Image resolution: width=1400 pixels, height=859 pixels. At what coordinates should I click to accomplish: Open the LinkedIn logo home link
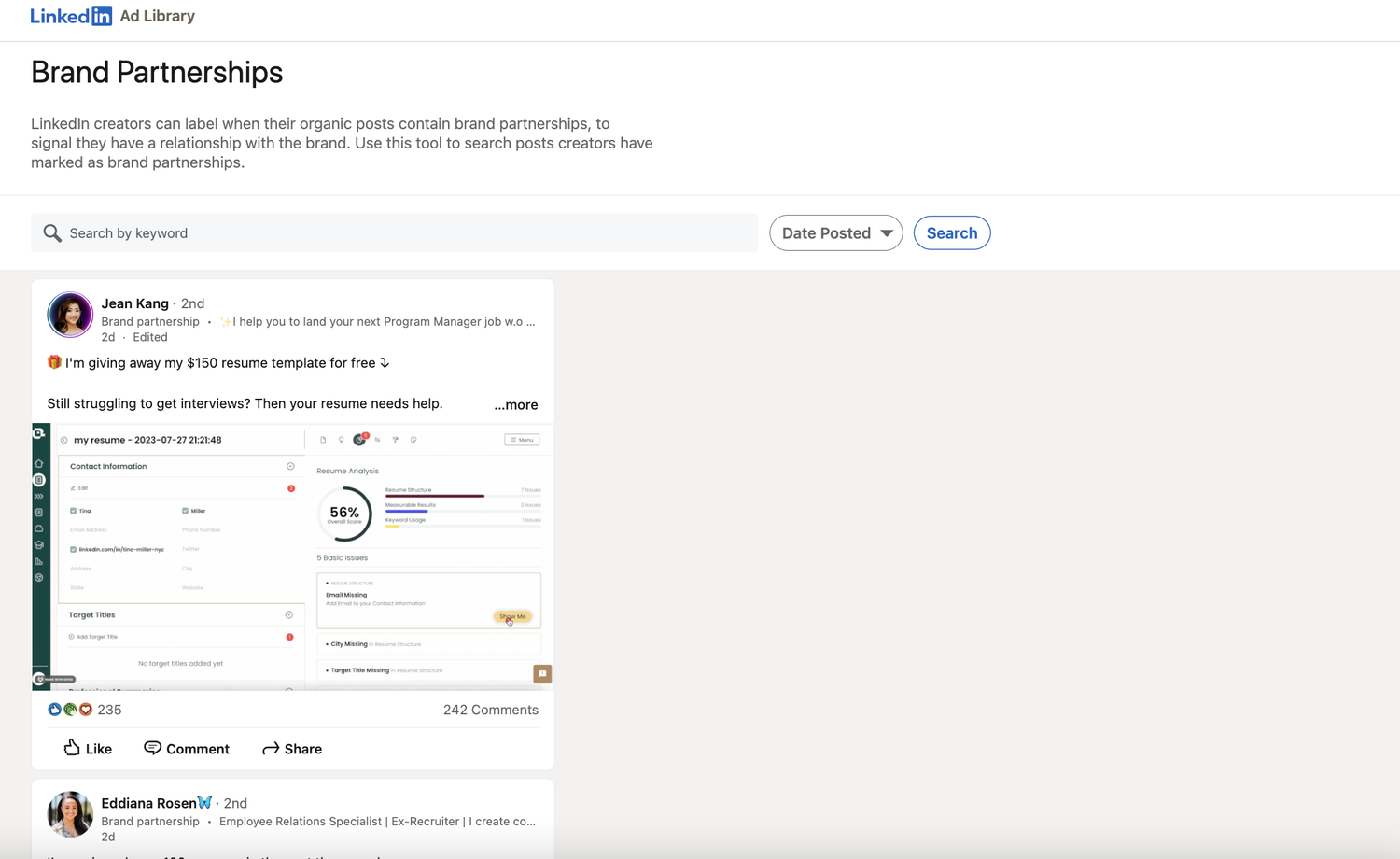tap(71, 16)
